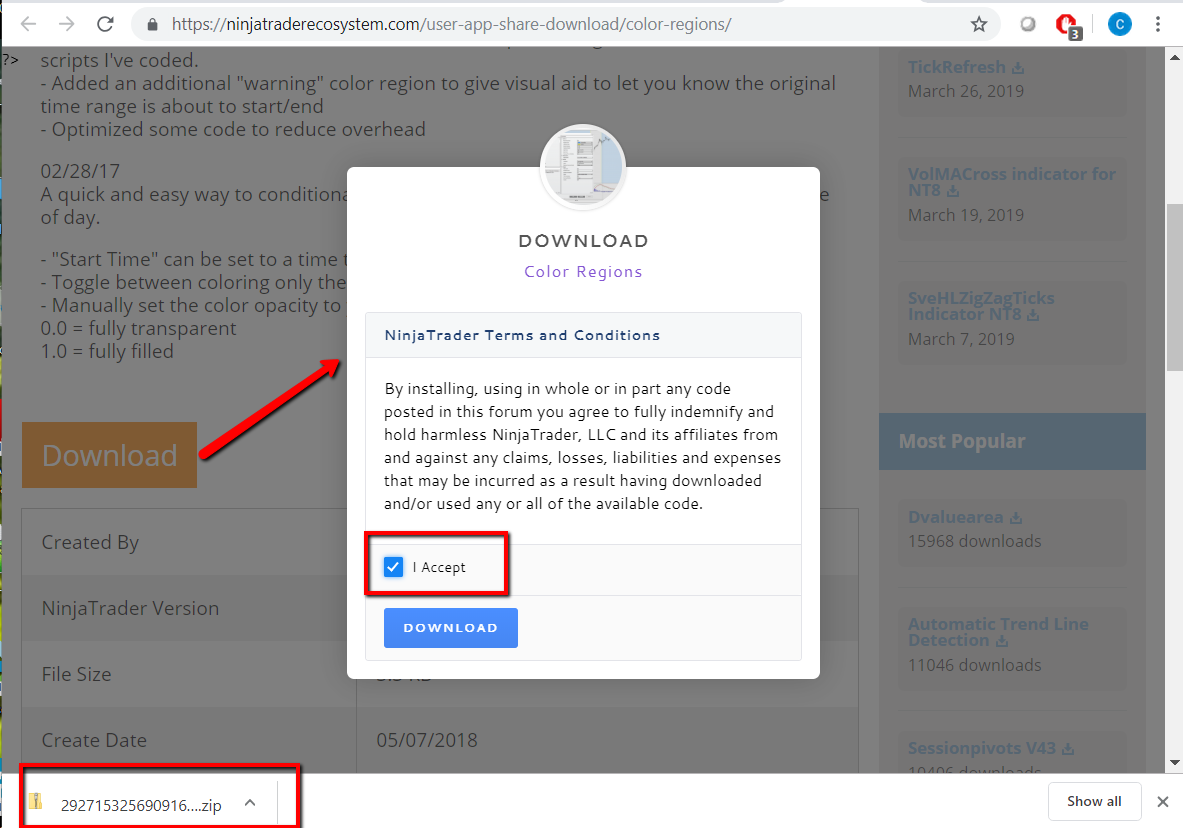This screenshot has width=1183, height=828.
Task: Click the orange Download button on page
Action: (109, 455)
